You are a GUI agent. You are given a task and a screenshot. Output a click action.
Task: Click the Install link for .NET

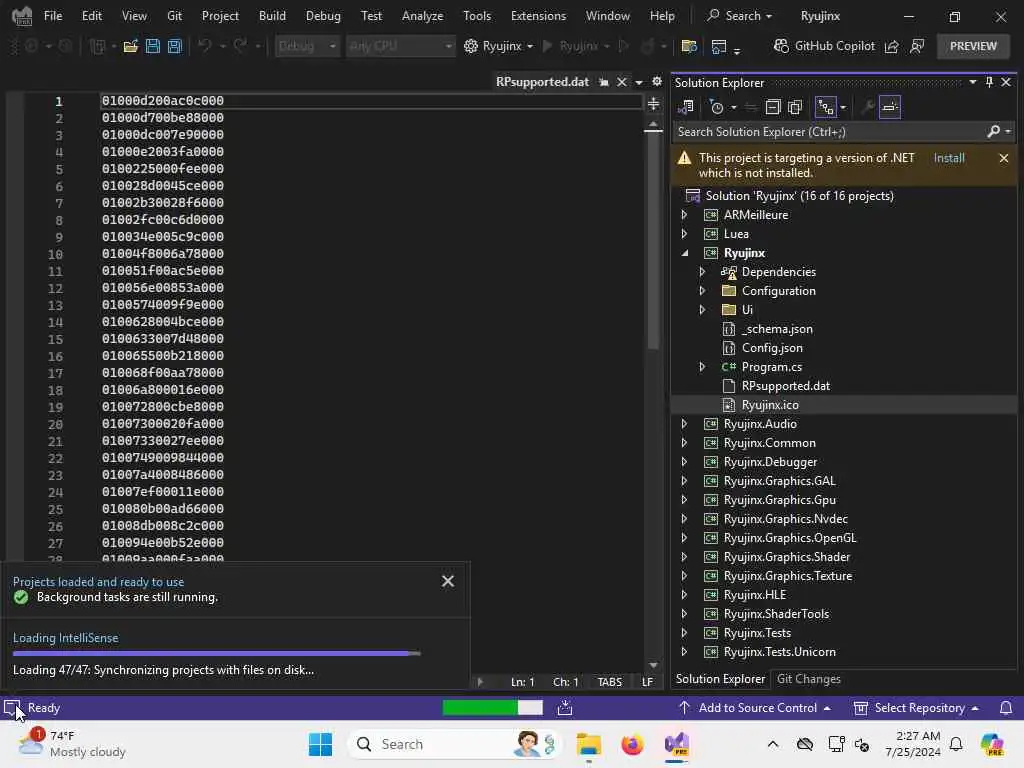tap(948, 158)
